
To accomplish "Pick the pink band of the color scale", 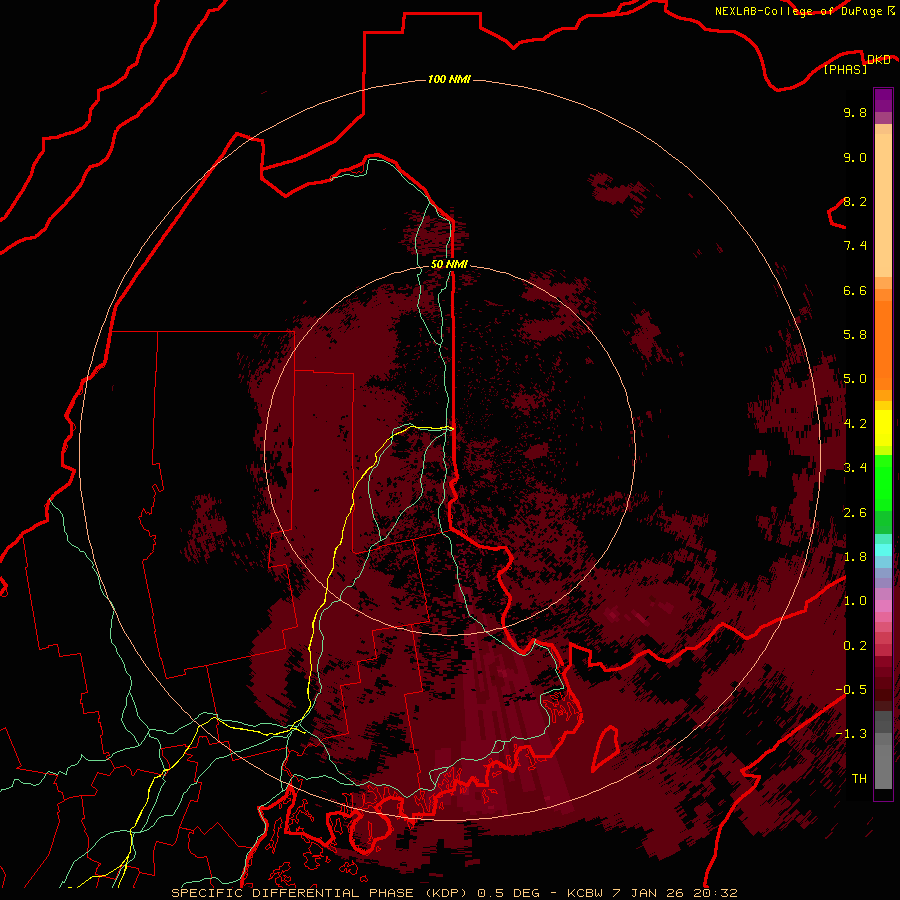I will click(x=883, y=606).
